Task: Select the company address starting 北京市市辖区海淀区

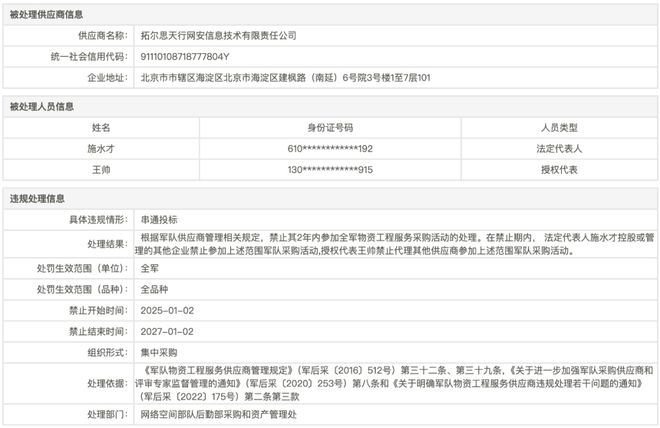Action: tap(285, 78)
